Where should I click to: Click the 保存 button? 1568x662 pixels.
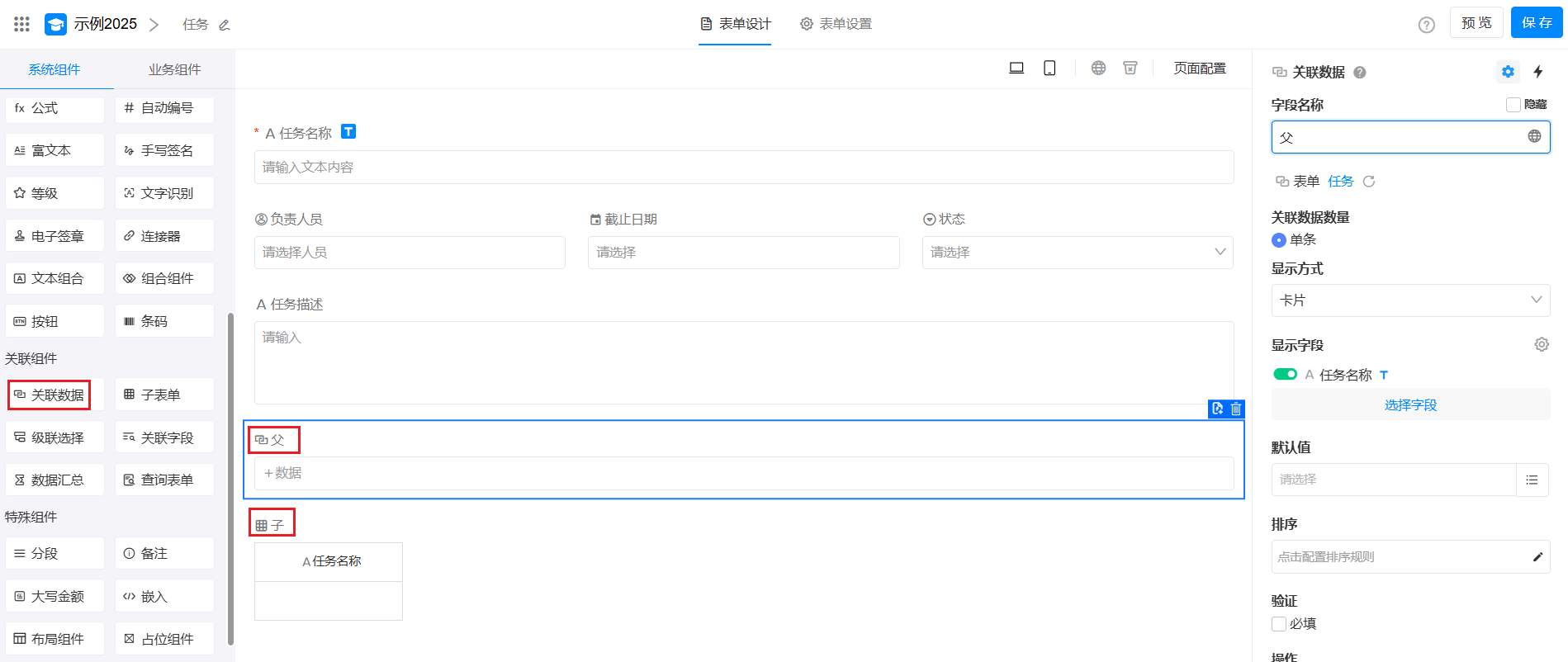(1537, 22)
